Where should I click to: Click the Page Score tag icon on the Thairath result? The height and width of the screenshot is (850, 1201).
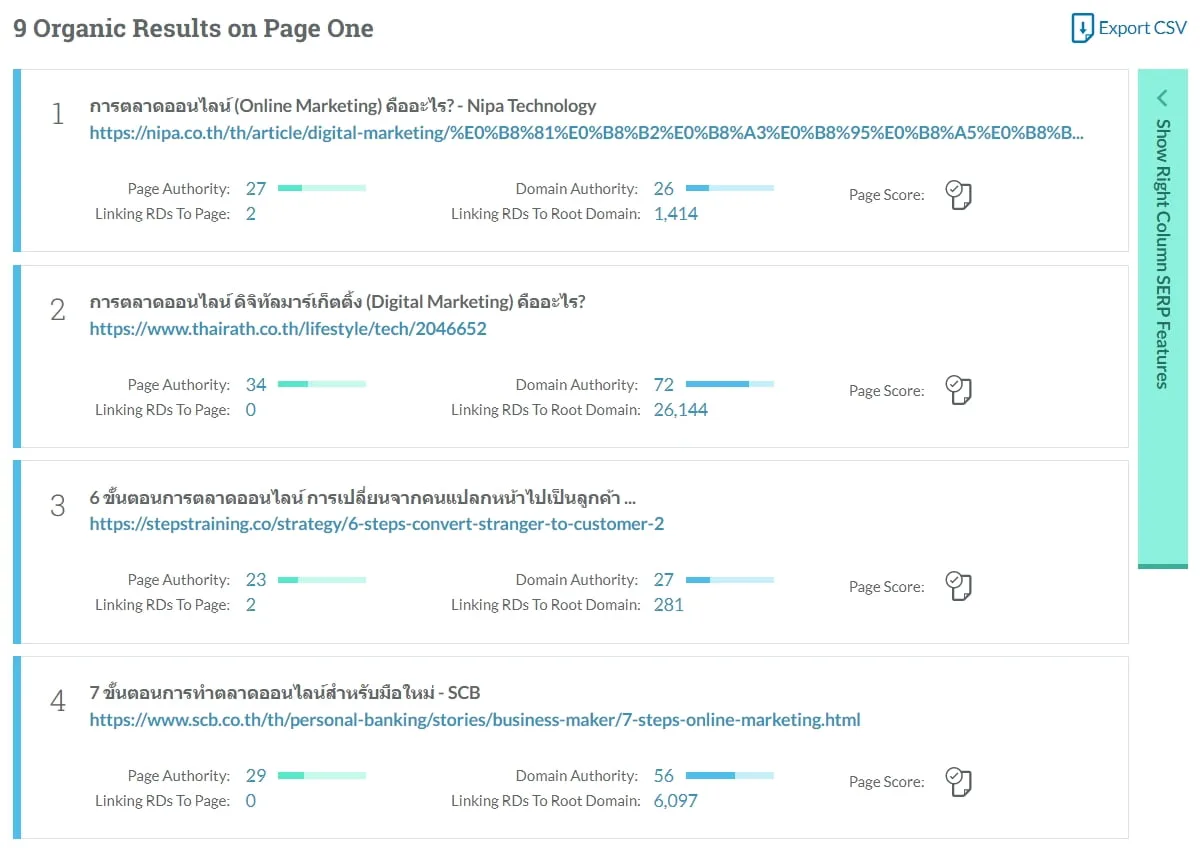pyautogui.click(x=959, y=390)
